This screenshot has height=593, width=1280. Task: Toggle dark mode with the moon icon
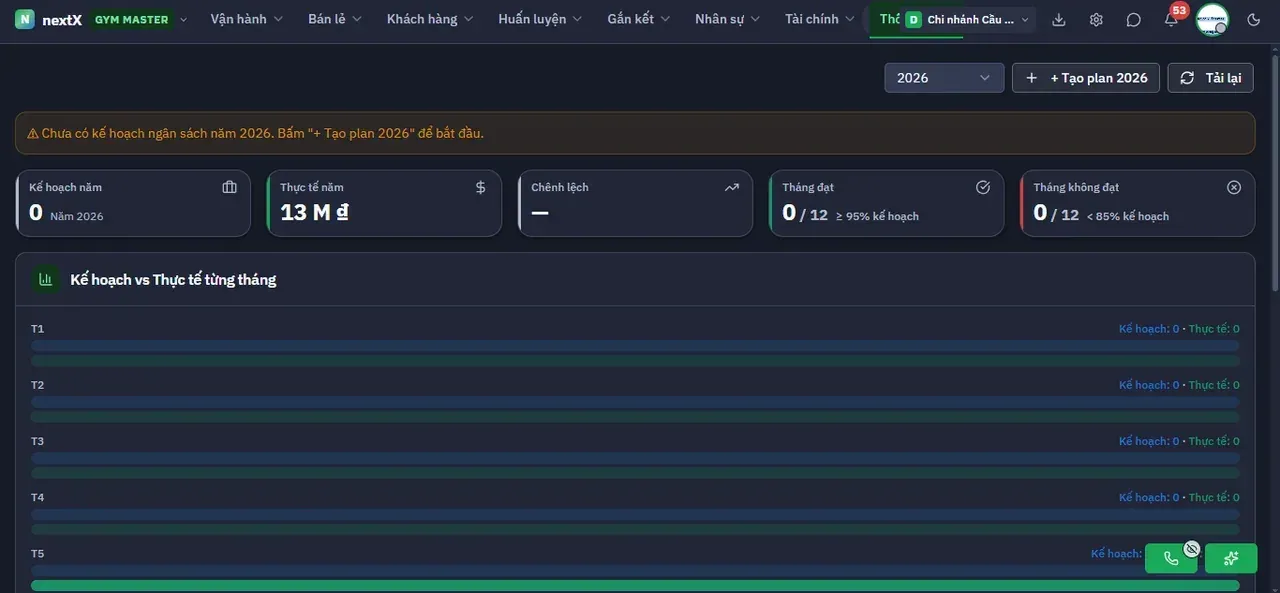click(1254, 20)
